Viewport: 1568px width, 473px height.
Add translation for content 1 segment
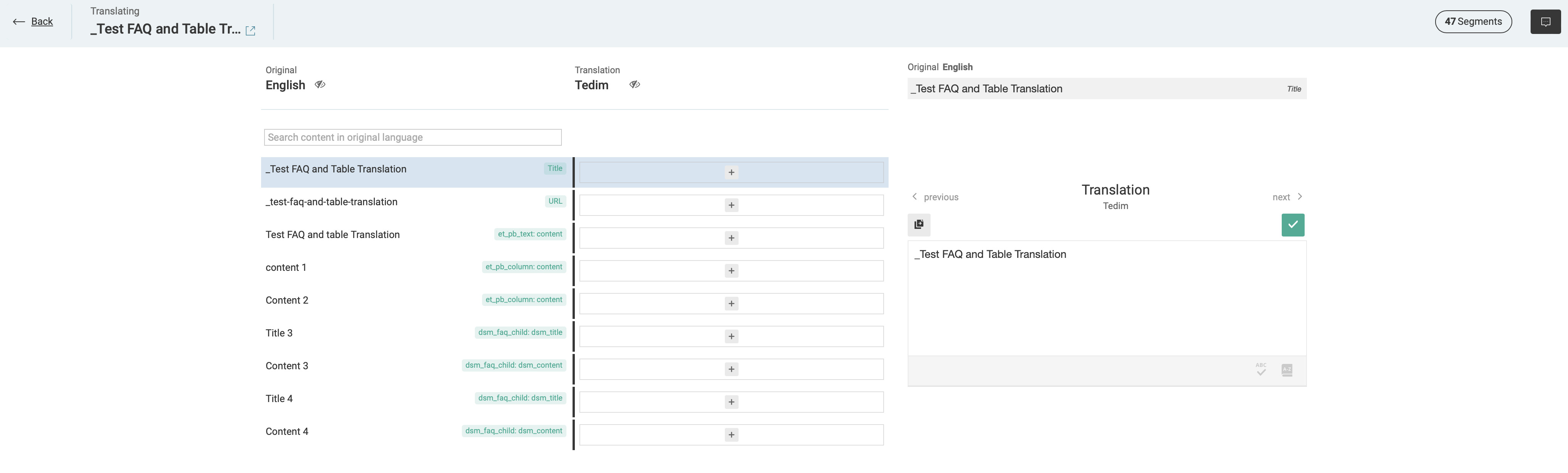coord(731,271)
